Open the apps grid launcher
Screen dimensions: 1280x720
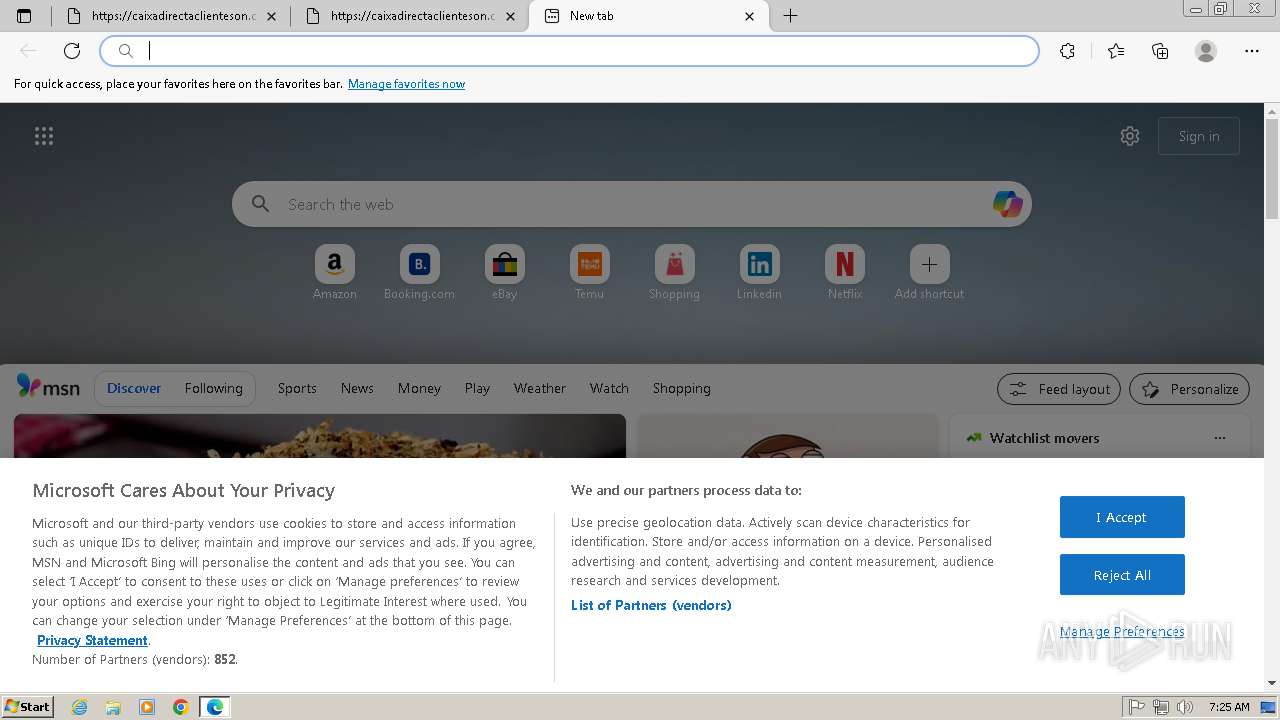click(x=44, y=136)
